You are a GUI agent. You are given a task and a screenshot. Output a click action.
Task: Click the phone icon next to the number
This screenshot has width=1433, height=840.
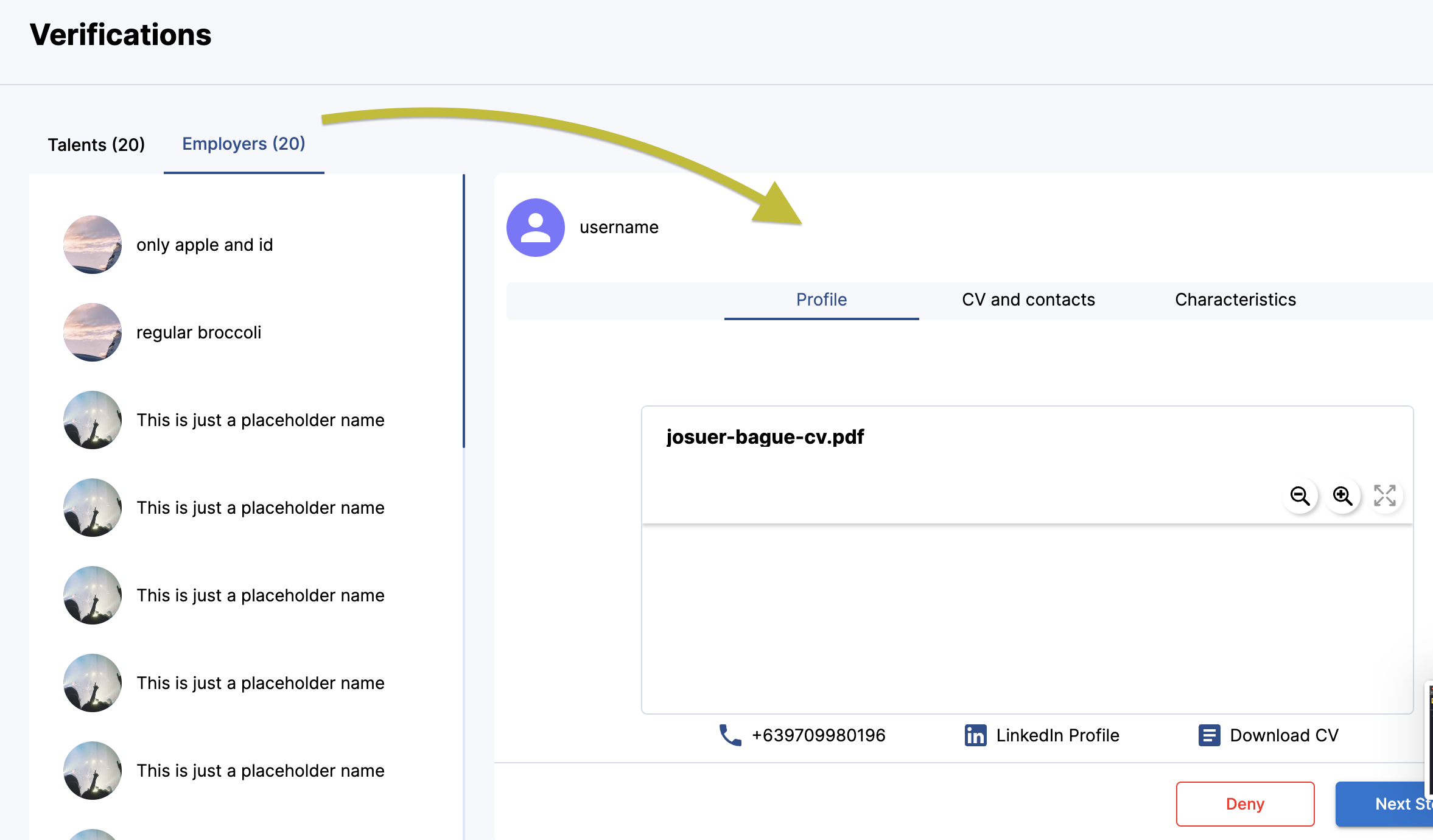(729, 735)
